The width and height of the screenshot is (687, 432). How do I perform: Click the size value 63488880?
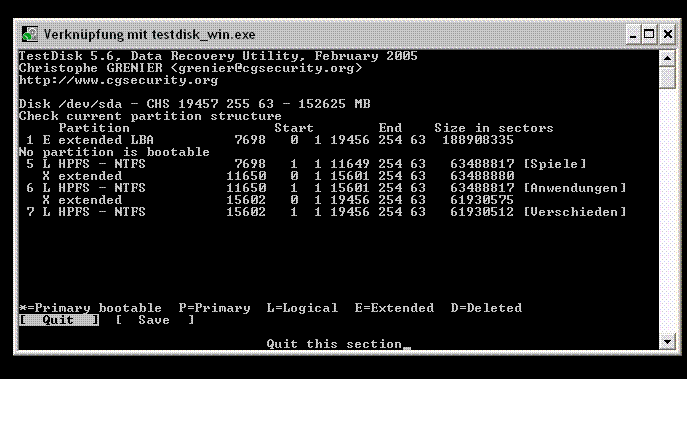click(x=482, y=176)
